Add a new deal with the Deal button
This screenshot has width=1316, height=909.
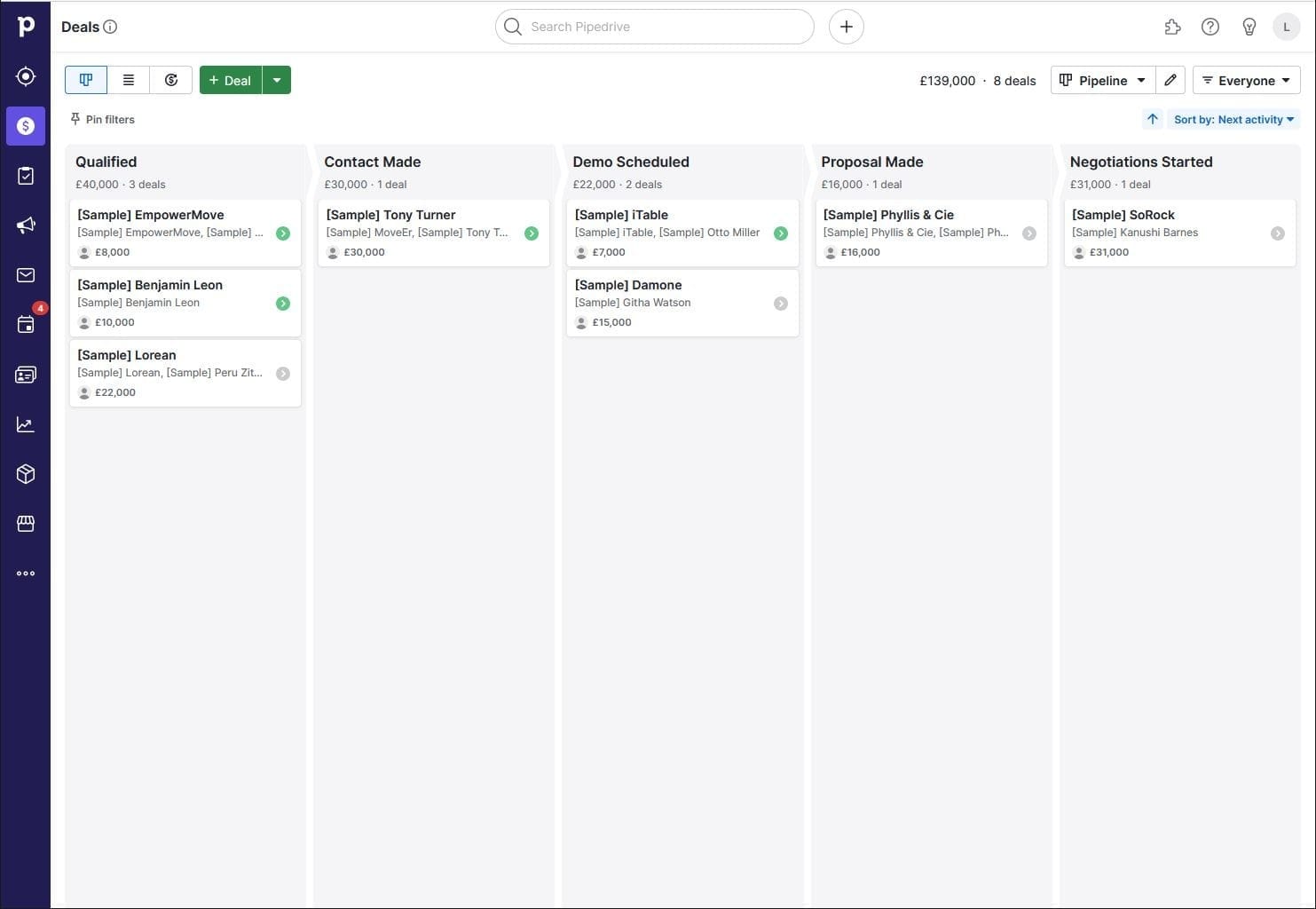point(229,80)
